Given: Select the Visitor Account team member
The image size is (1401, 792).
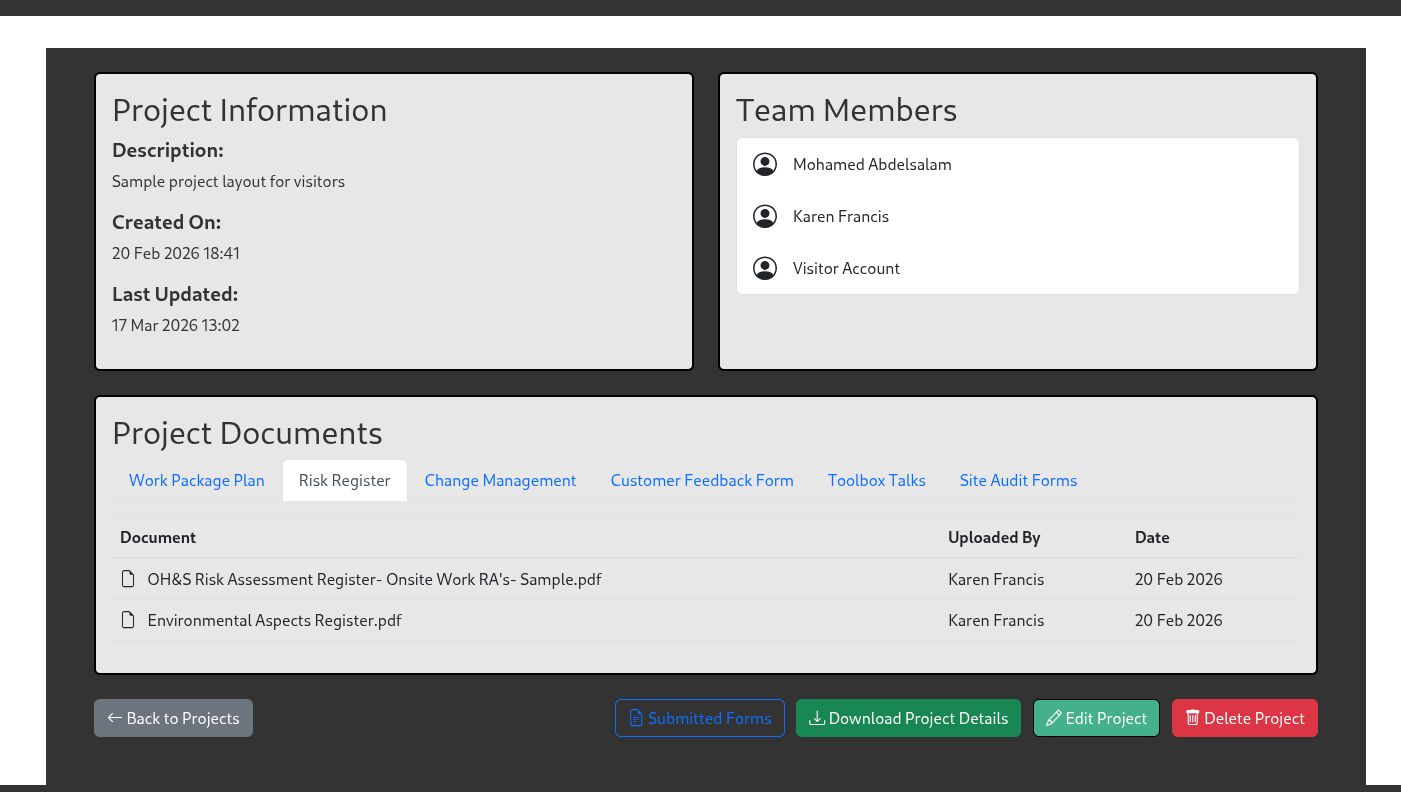Looking at the screenshot, I should click(x=846, y=268).
